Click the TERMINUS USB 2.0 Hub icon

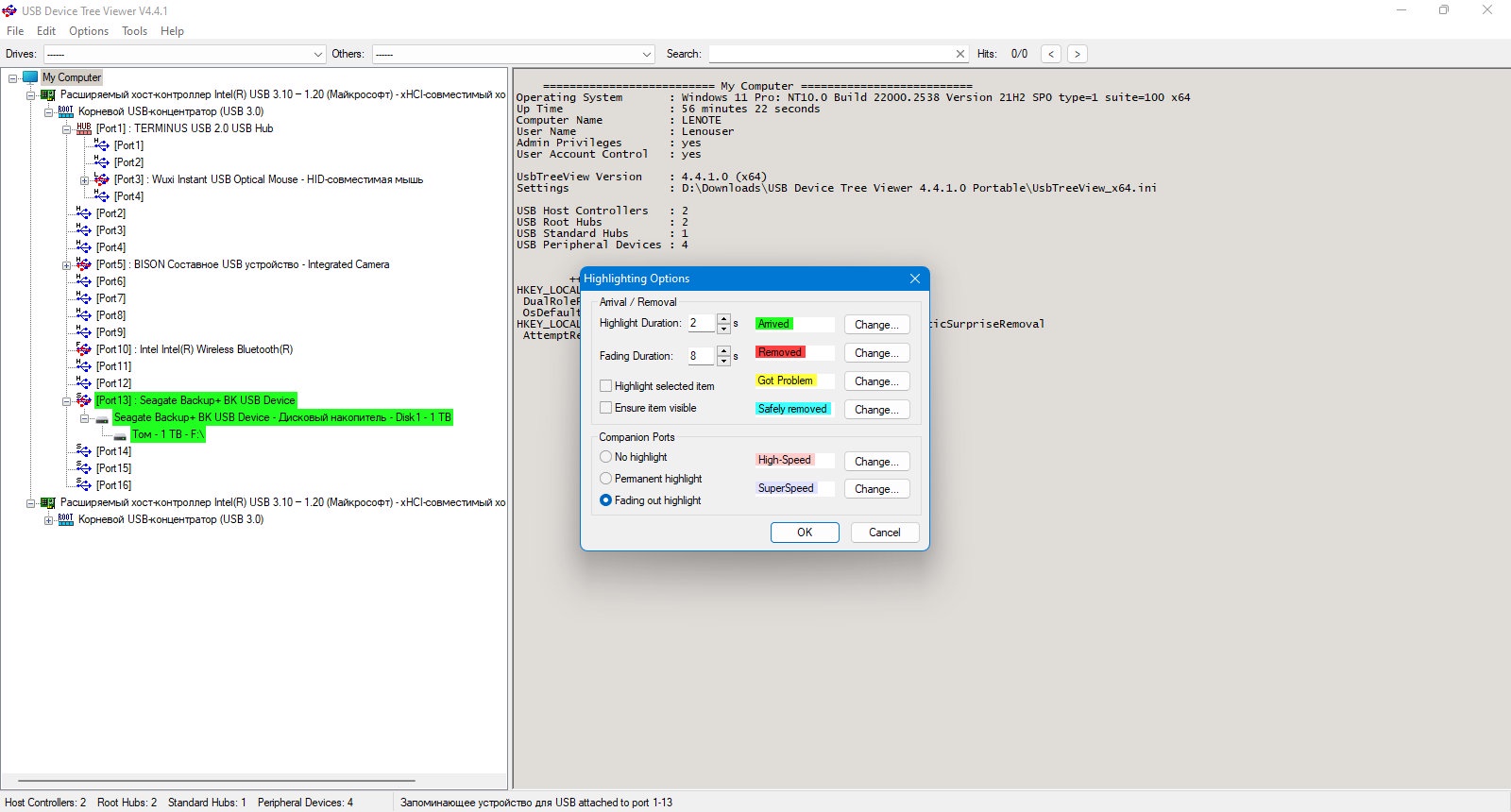84,128
